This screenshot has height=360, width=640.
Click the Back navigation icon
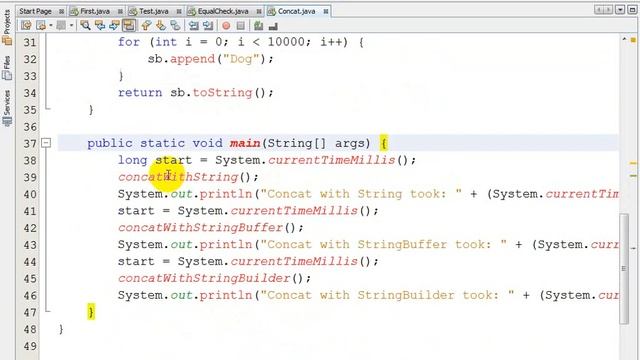click(x=41, y=26)
